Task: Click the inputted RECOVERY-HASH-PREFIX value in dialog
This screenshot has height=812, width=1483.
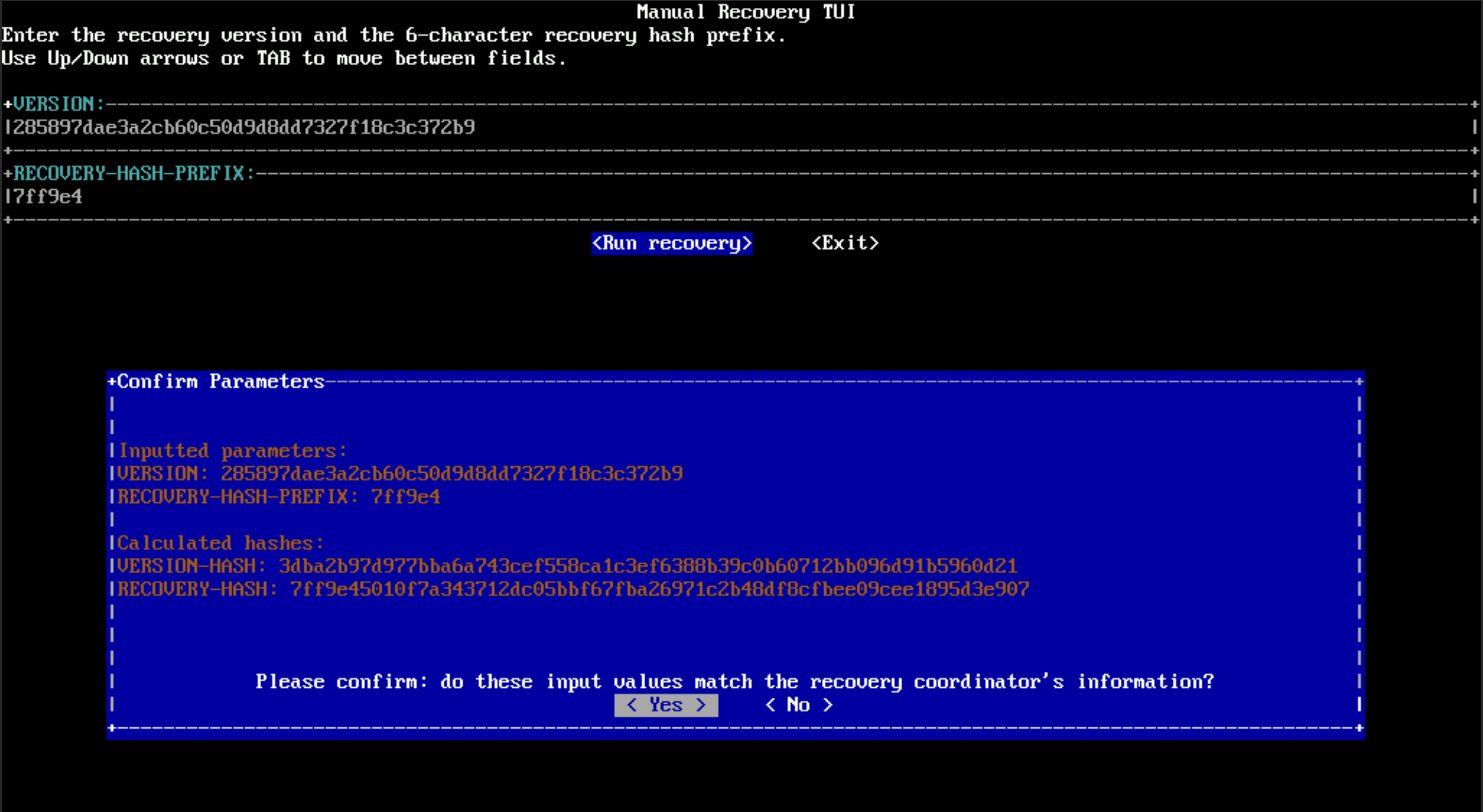Action: pyautogui.click(x=406, y=497)
